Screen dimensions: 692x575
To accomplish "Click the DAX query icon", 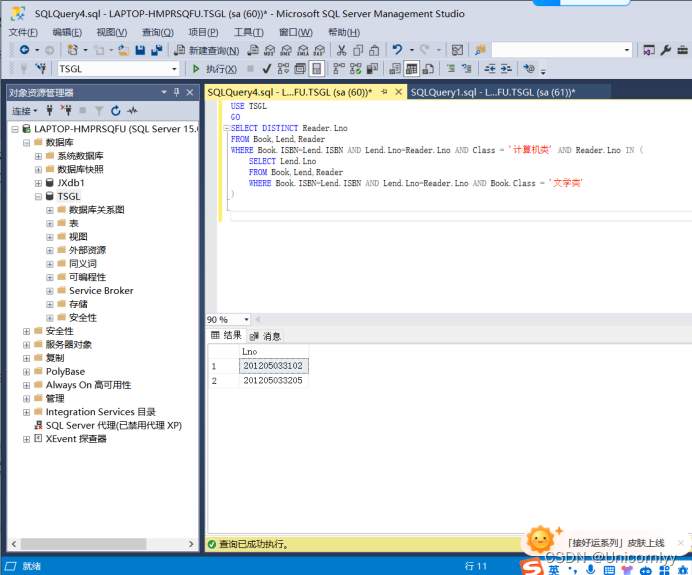I will (319, 50).
